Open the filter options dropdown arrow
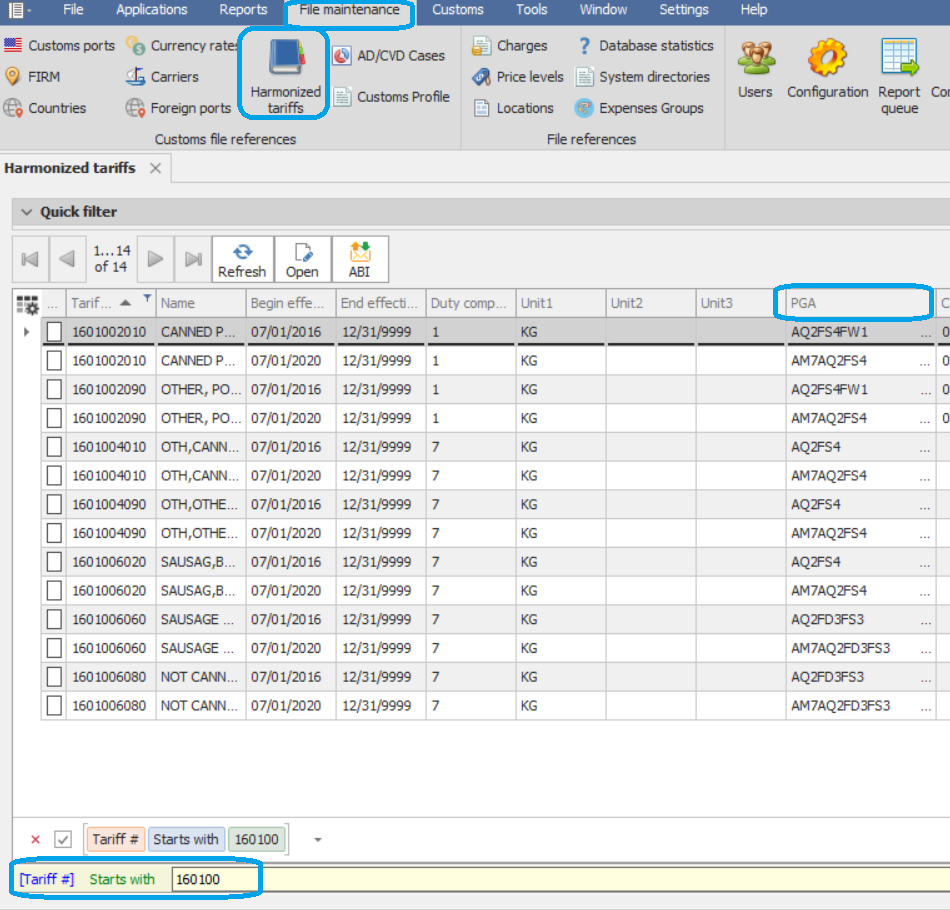 pos(318,839)
